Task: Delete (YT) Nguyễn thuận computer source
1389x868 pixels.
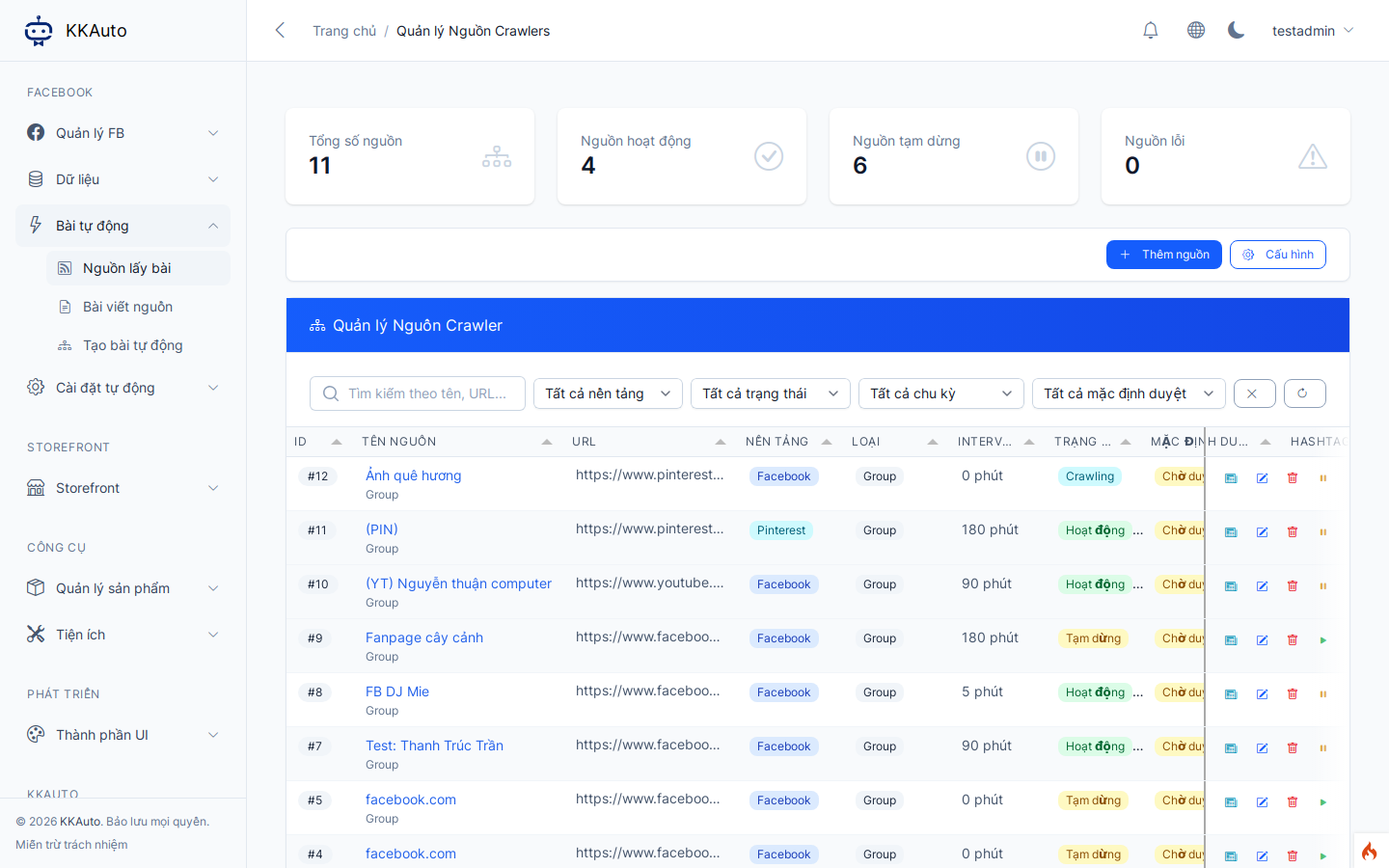Action: (x=1293, y=586)
